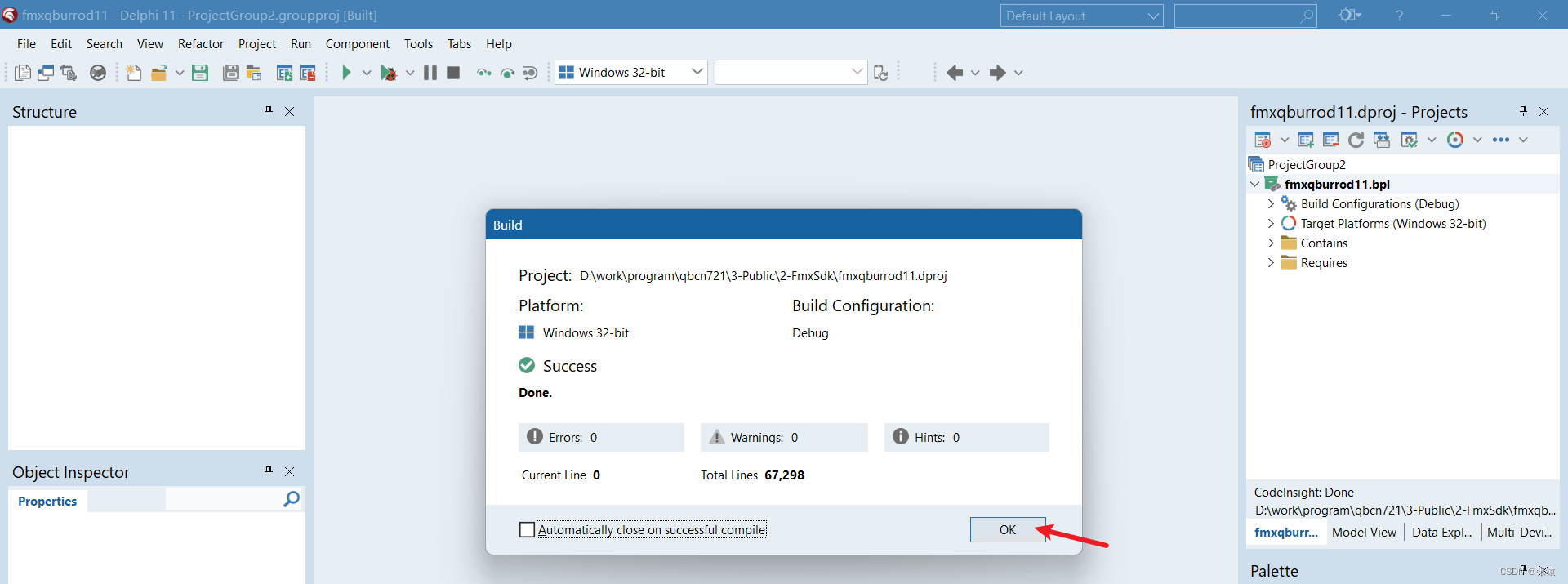The width and height of the screenshot is (1568, 584).
Task: Click the globe help icon in toolbar
Action: click(x=98, y=73)
